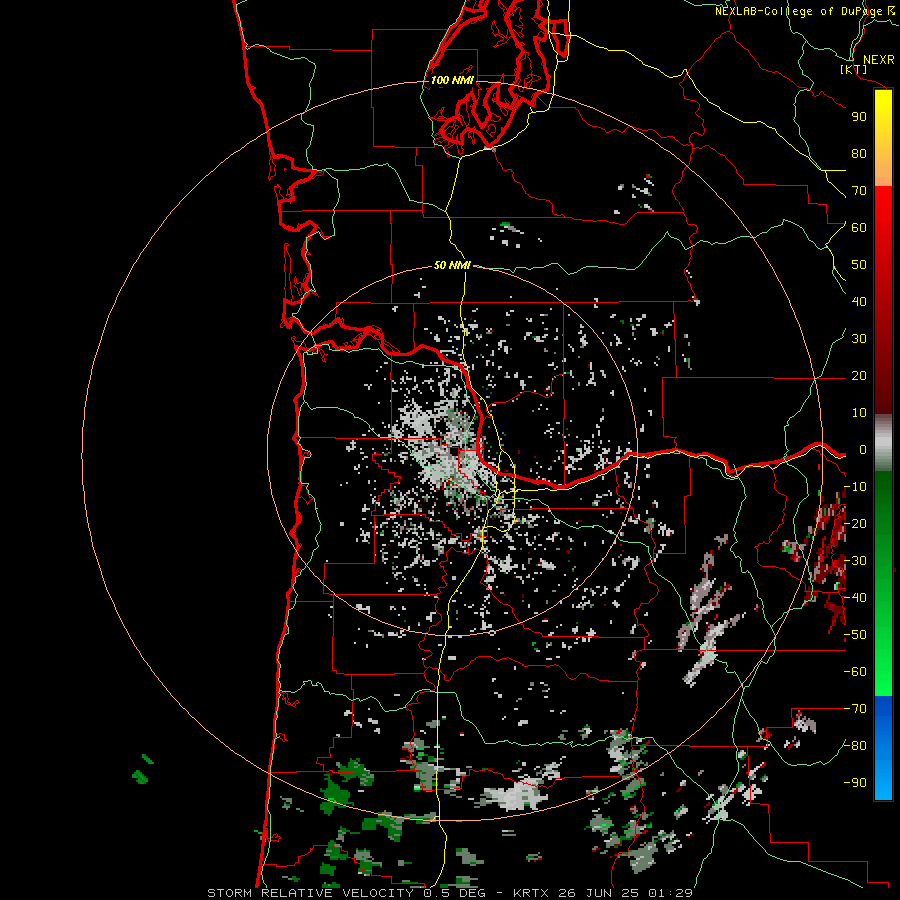The width and height of the screenshot is (900, 900).
Task: Click the positive 30 scale label
Action: (x=859, y=339)
